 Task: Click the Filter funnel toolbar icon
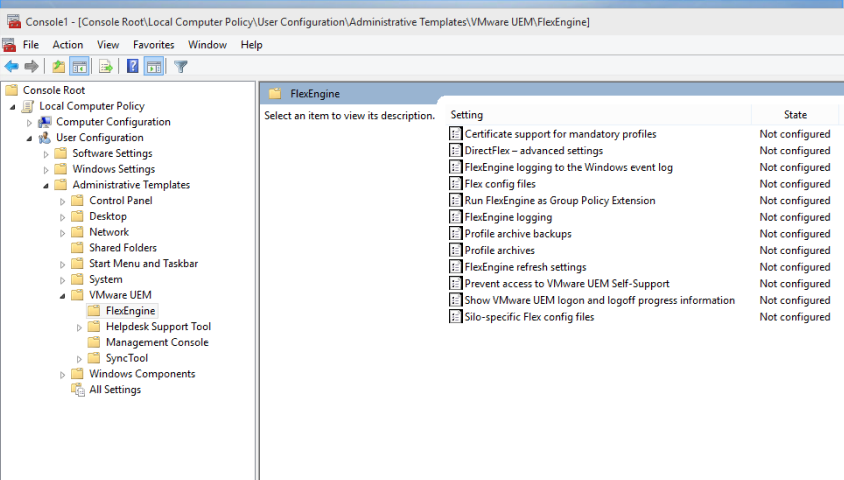point(181,67)
